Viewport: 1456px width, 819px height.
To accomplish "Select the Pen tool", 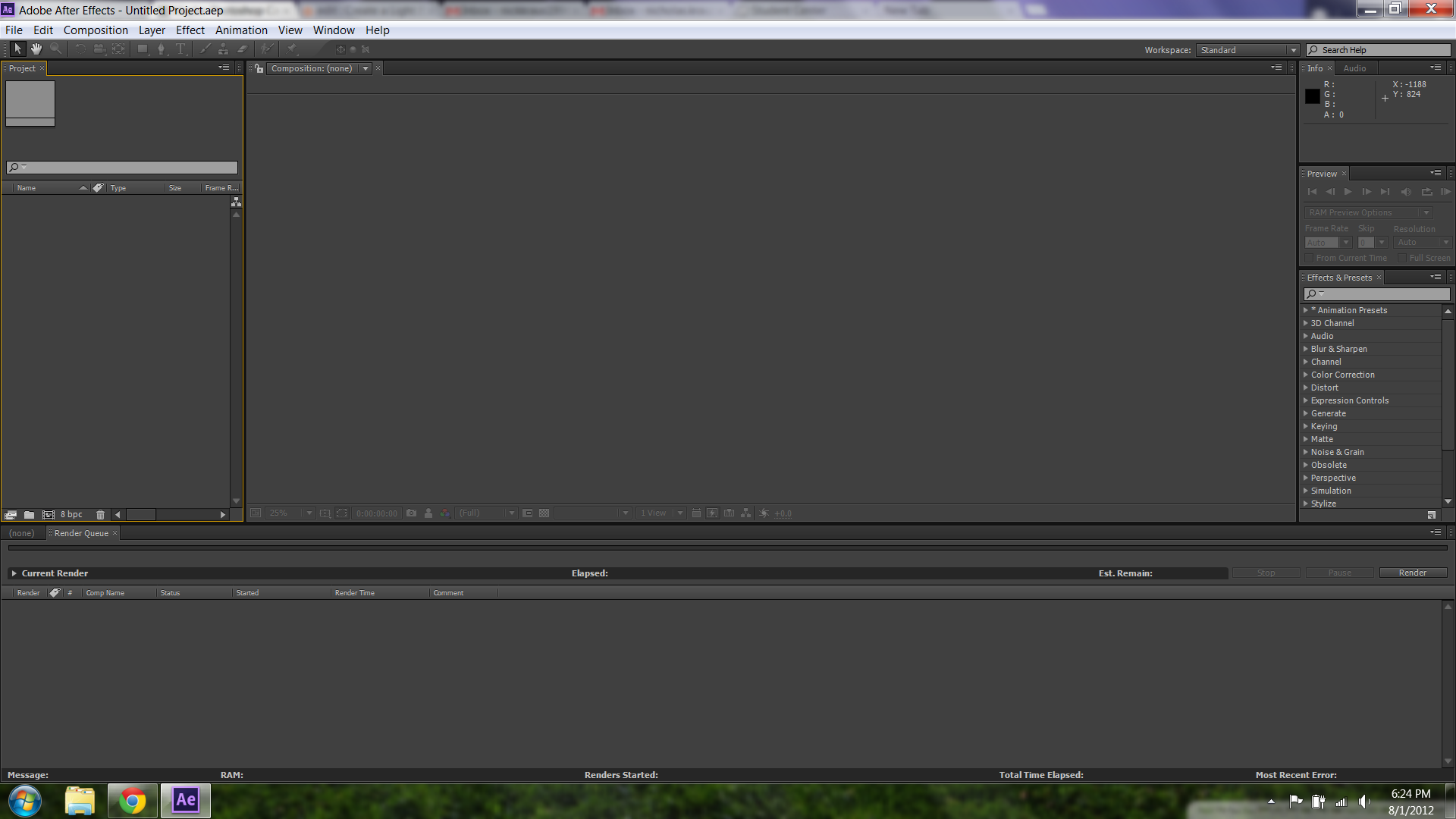I will [x=161, y=49].
